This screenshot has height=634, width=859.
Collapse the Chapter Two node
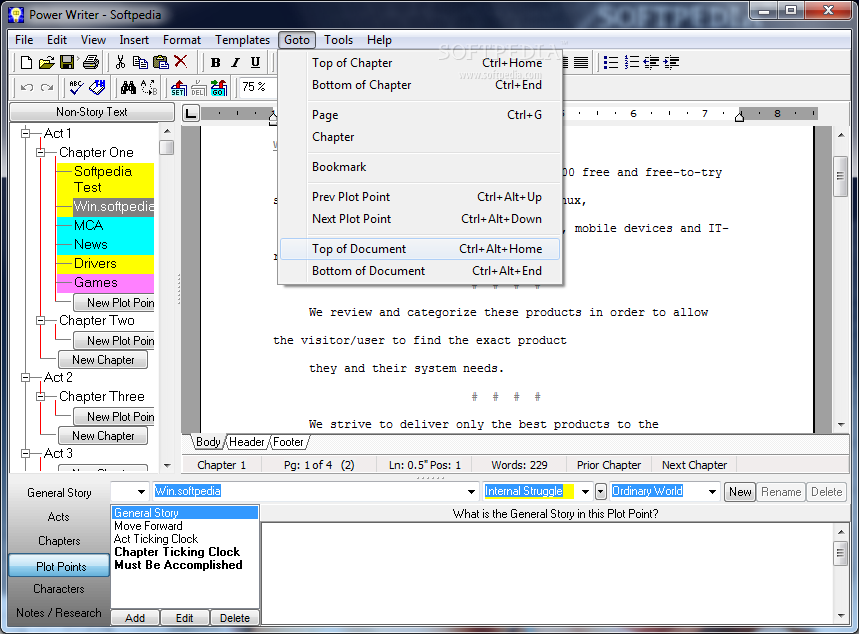click(41, 321)
